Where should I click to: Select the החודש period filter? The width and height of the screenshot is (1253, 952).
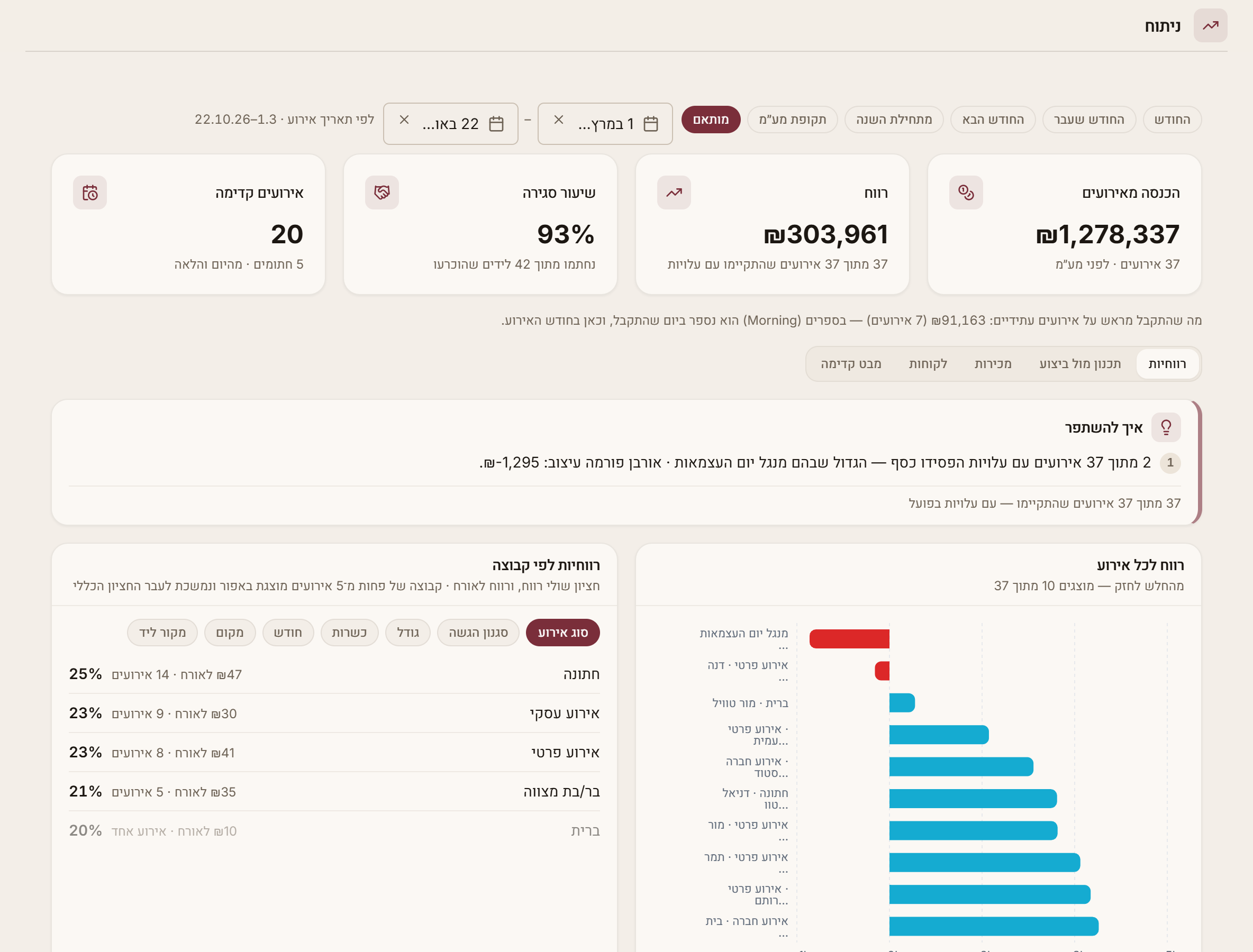pyautogui.click(x=1172, y=120)
